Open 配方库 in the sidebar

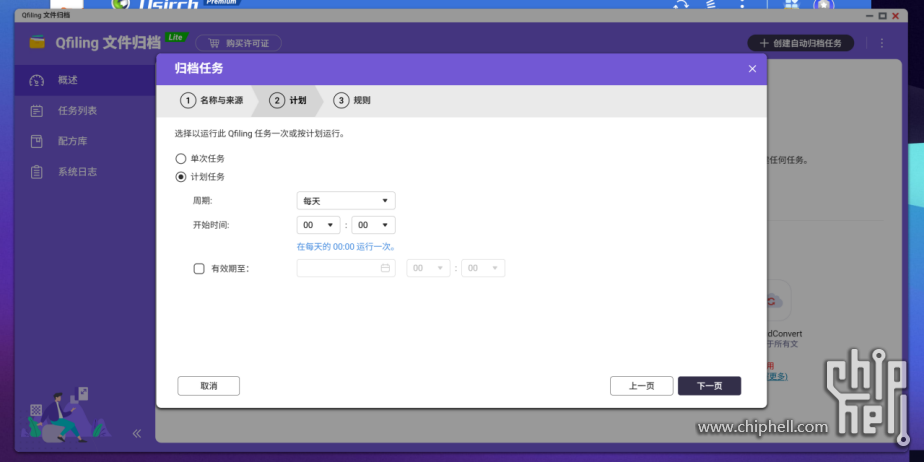pos(85,141)
